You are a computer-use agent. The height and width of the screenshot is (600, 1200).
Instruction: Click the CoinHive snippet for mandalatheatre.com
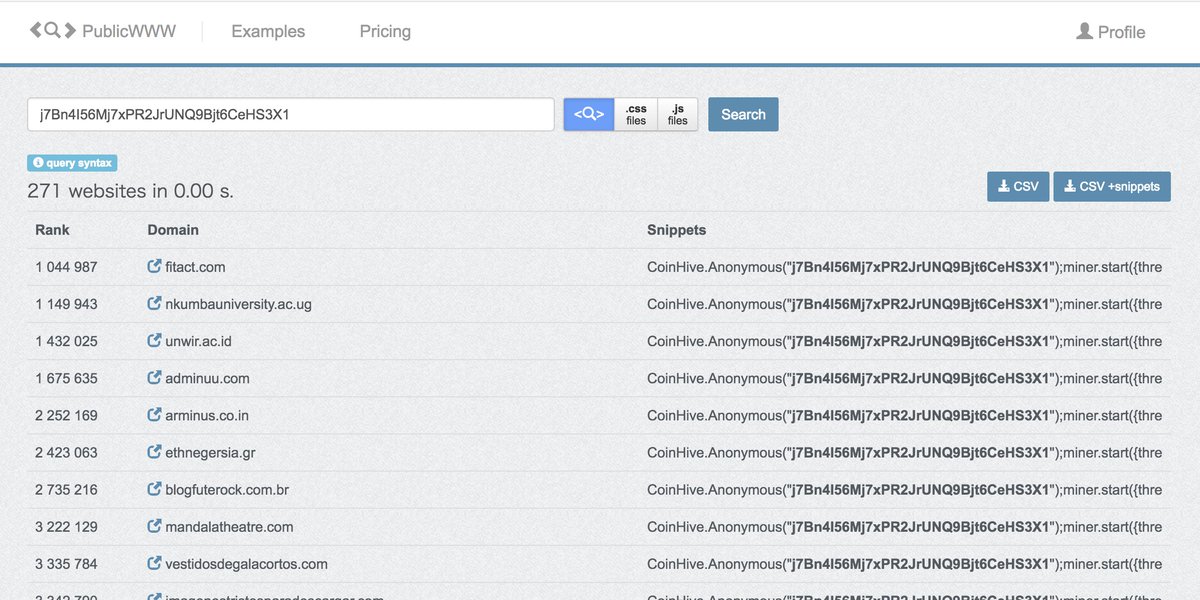click(905, 527)
